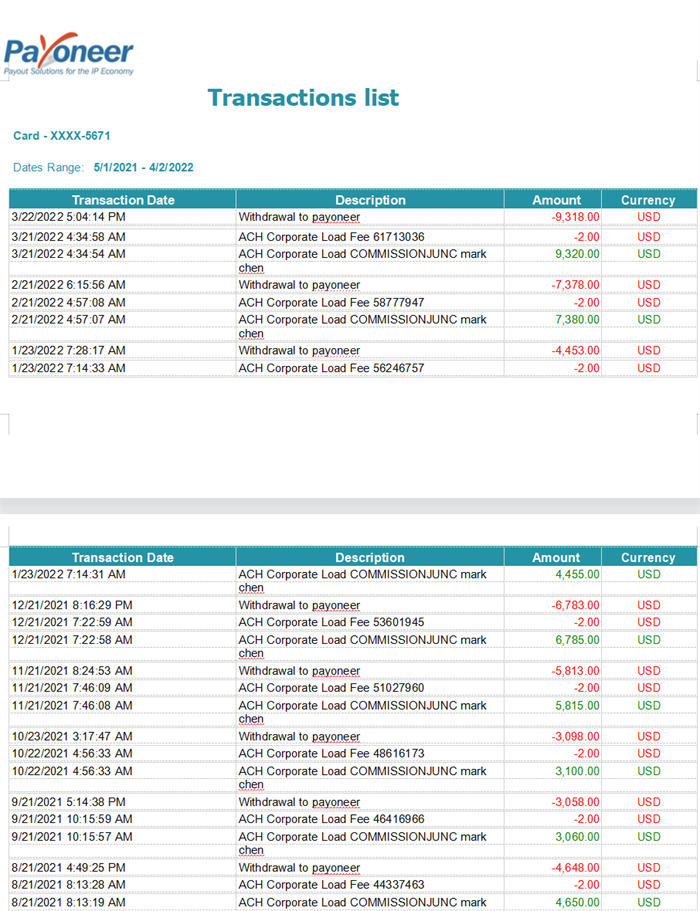Select 'ACH Corporate Load Fee 58777947' description
This screenshot has height=911, width=700.
(x=331, y=302)
